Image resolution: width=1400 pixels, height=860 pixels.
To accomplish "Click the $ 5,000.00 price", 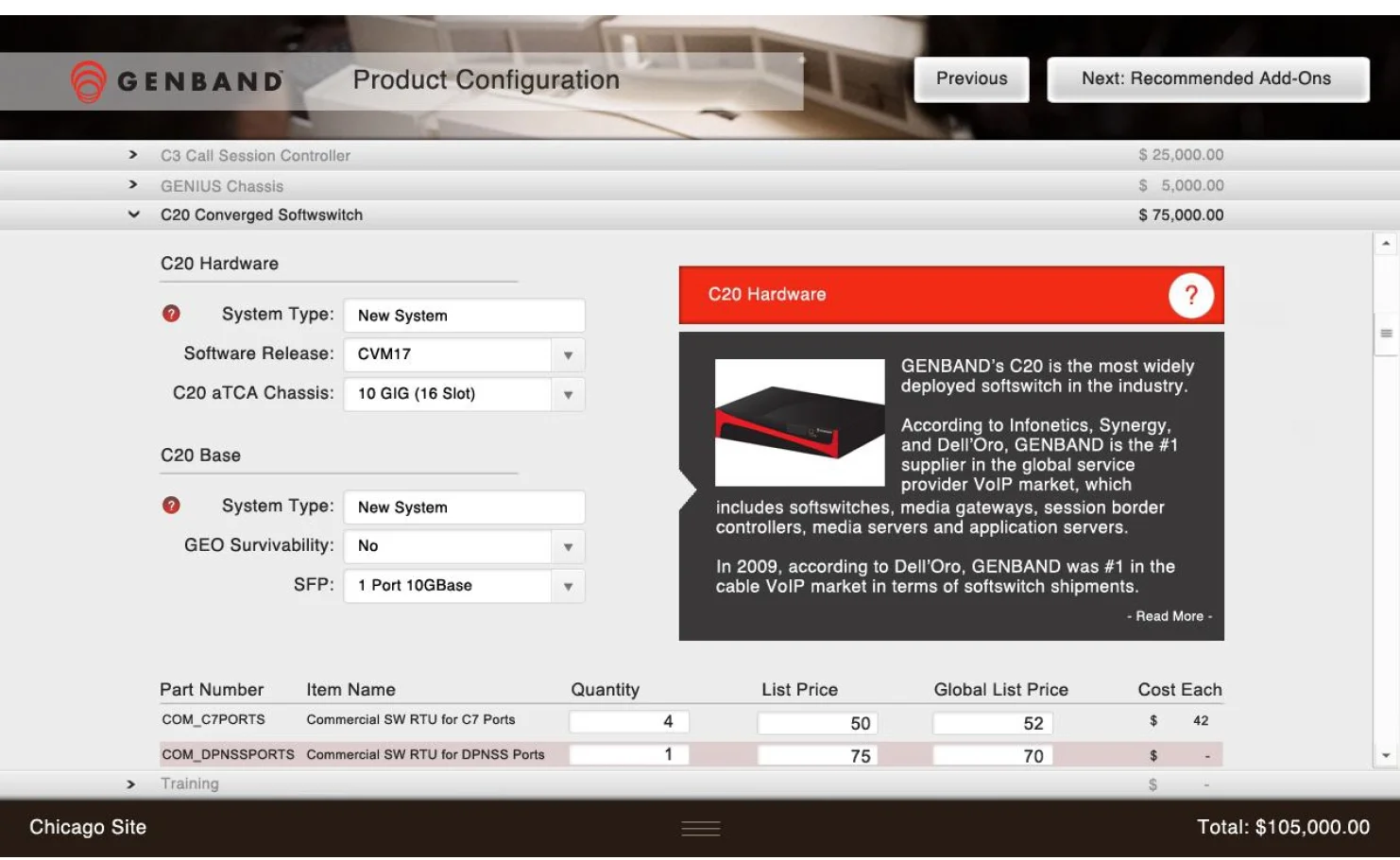I will pos(1181,185).
